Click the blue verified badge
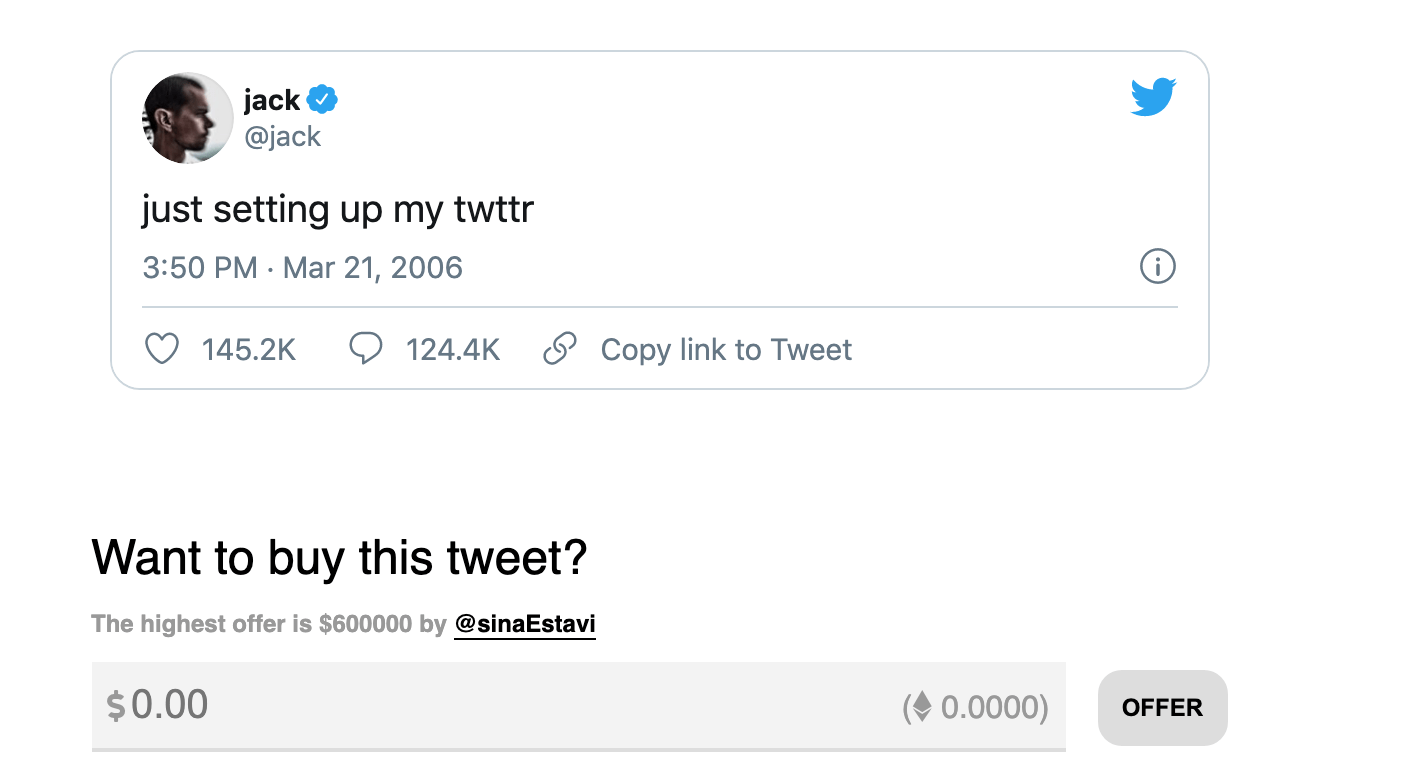This screenshot has height=784, width=1428. pos(322,100)
